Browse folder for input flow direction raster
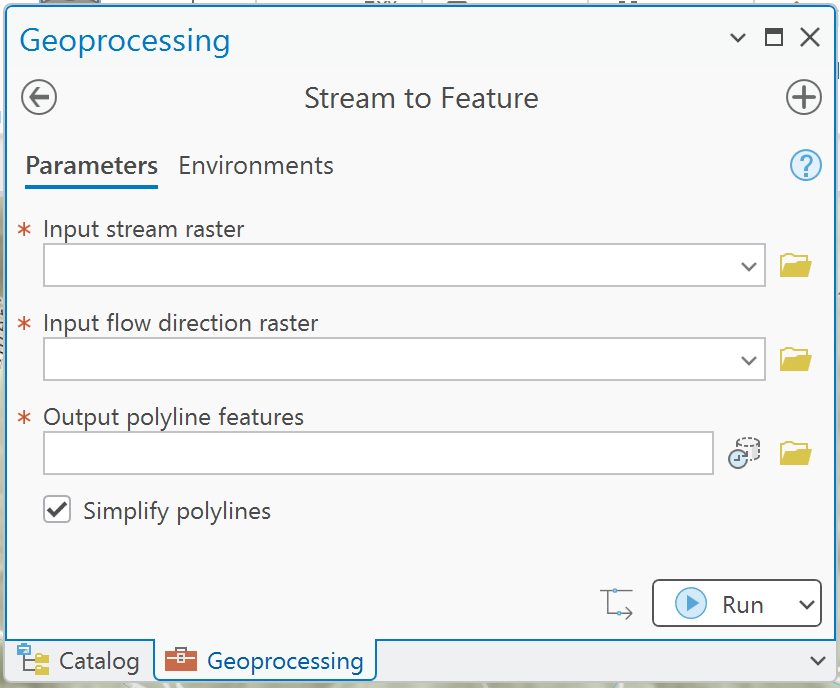Viewport: 840px width, 688px height. point(796,359)
